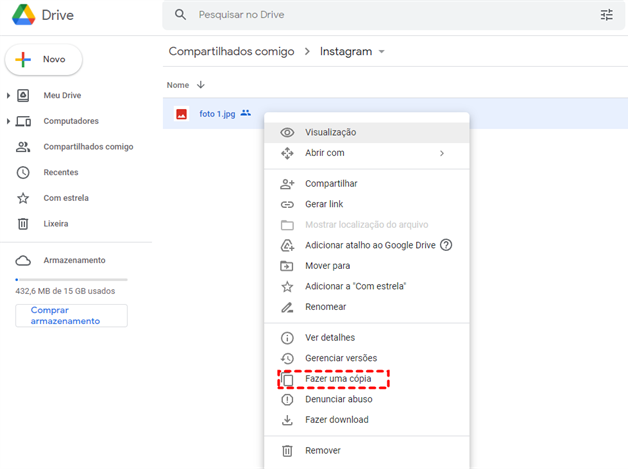Click Mostrar localização do arquivo entry

point(366,225)
